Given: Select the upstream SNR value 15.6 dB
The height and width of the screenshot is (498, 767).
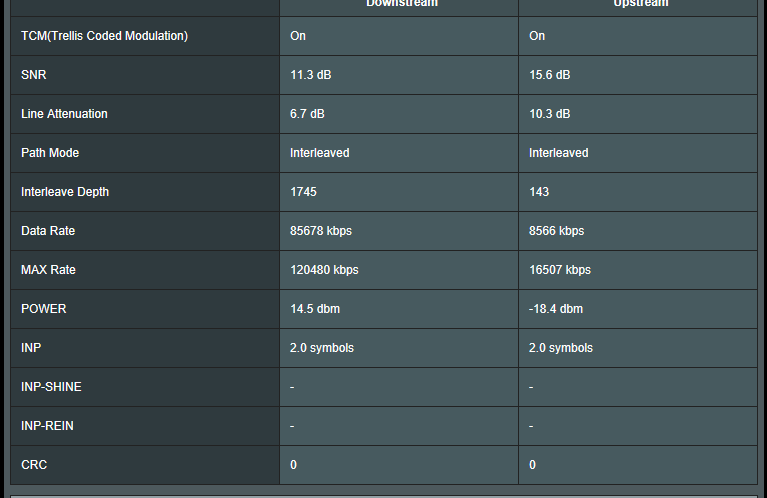Looking at the screenshot, I should [550, 75].
